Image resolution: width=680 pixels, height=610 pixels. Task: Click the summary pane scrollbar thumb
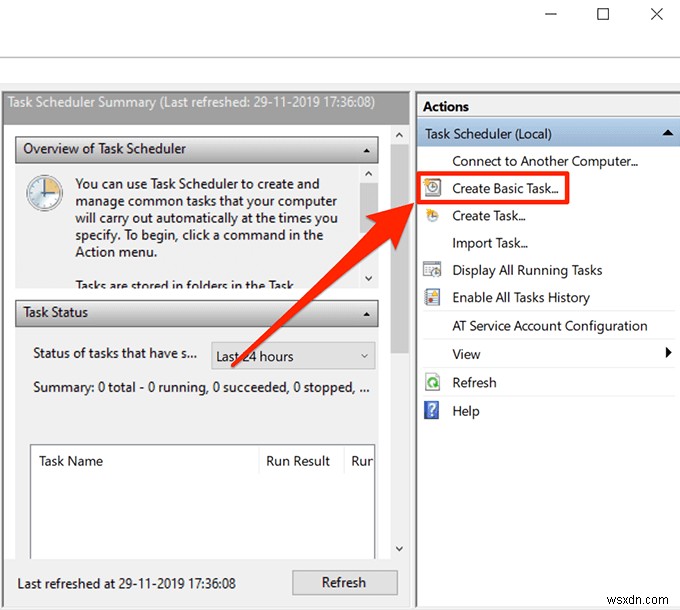tap(399, 249)
